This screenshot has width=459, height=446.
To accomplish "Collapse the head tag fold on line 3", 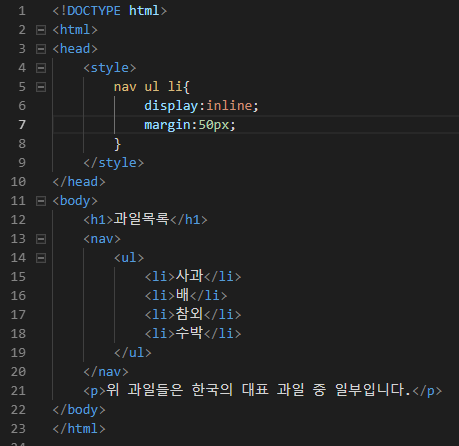I will [x=41, y=49].
